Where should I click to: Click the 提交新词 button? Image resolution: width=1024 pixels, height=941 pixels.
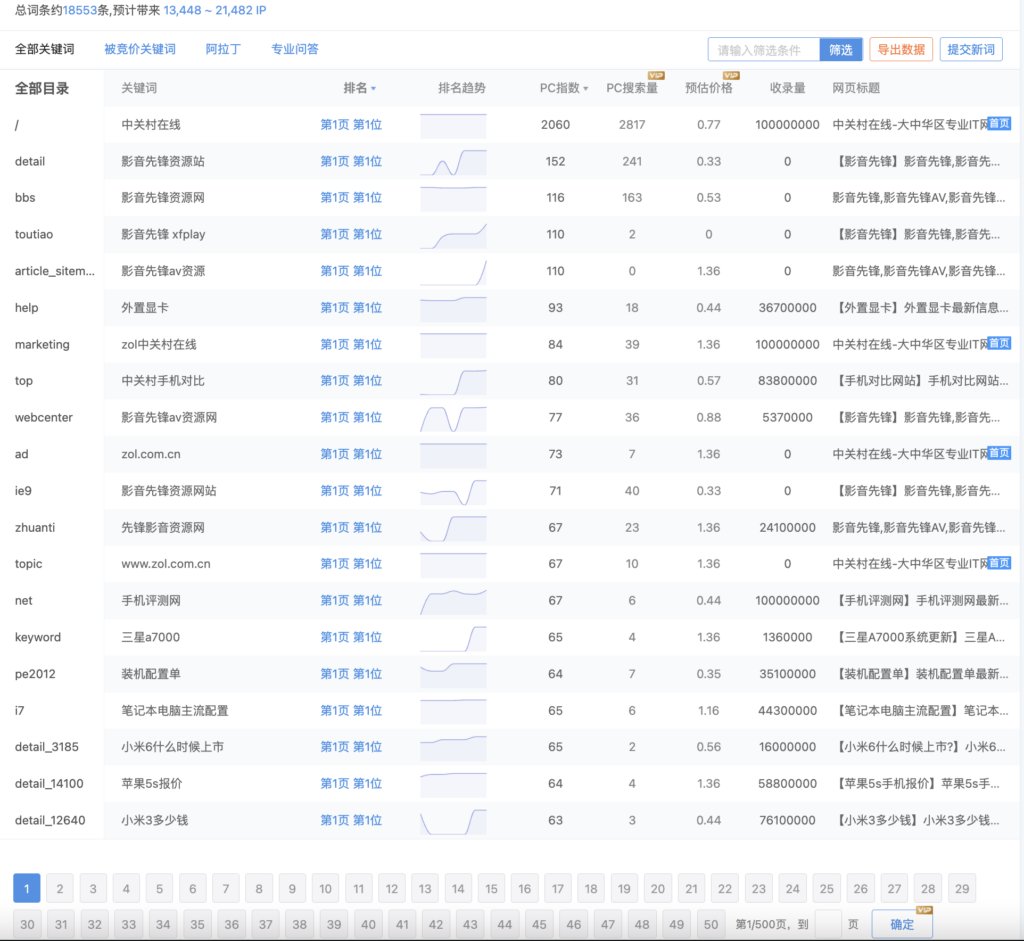(970, 50)
